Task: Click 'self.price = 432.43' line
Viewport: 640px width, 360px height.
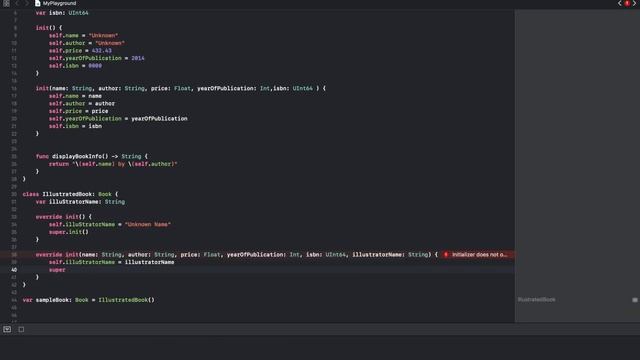Action: tap(80, 51)
